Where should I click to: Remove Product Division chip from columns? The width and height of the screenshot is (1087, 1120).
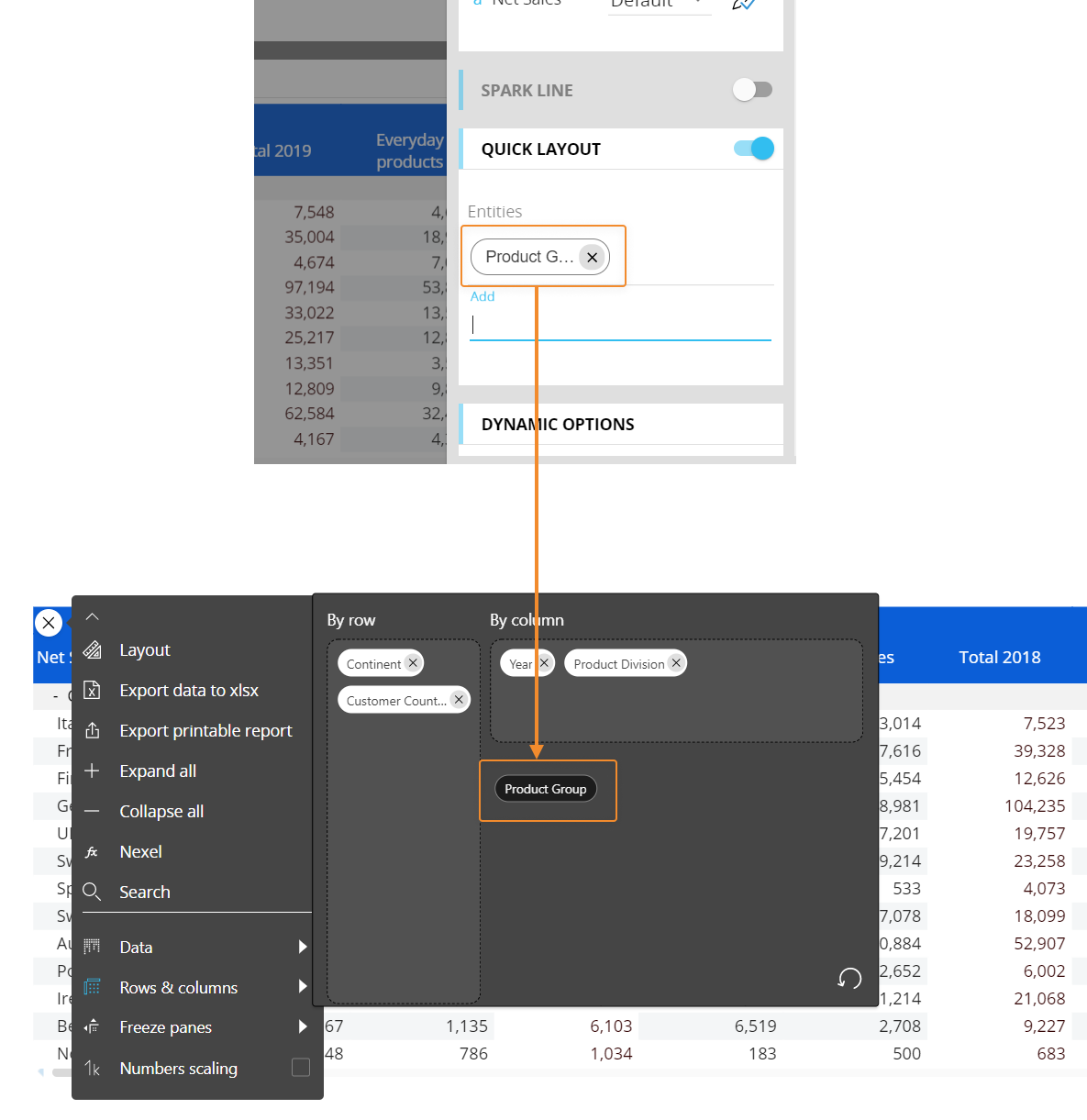tap(676, 663)
